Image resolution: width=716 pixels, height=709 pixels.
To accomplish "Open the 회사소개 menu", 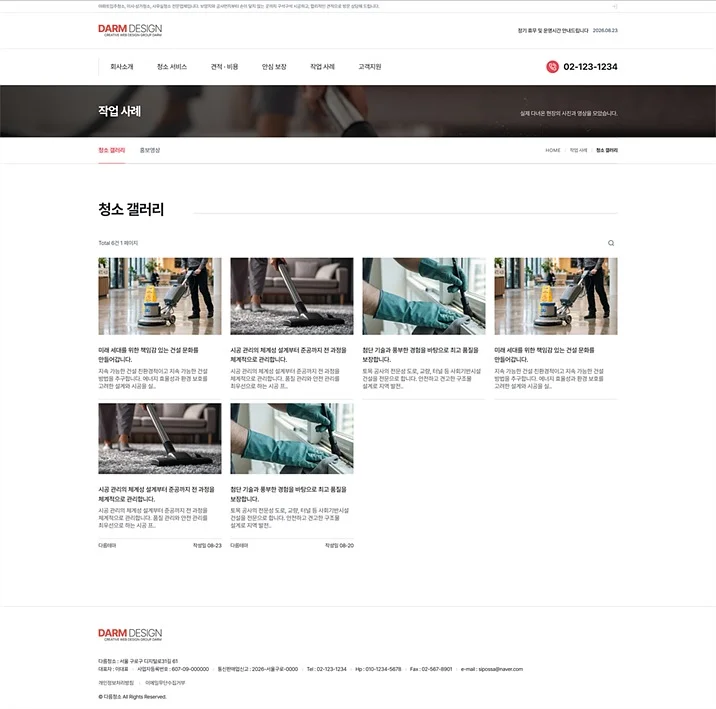I will click(122, 67).
